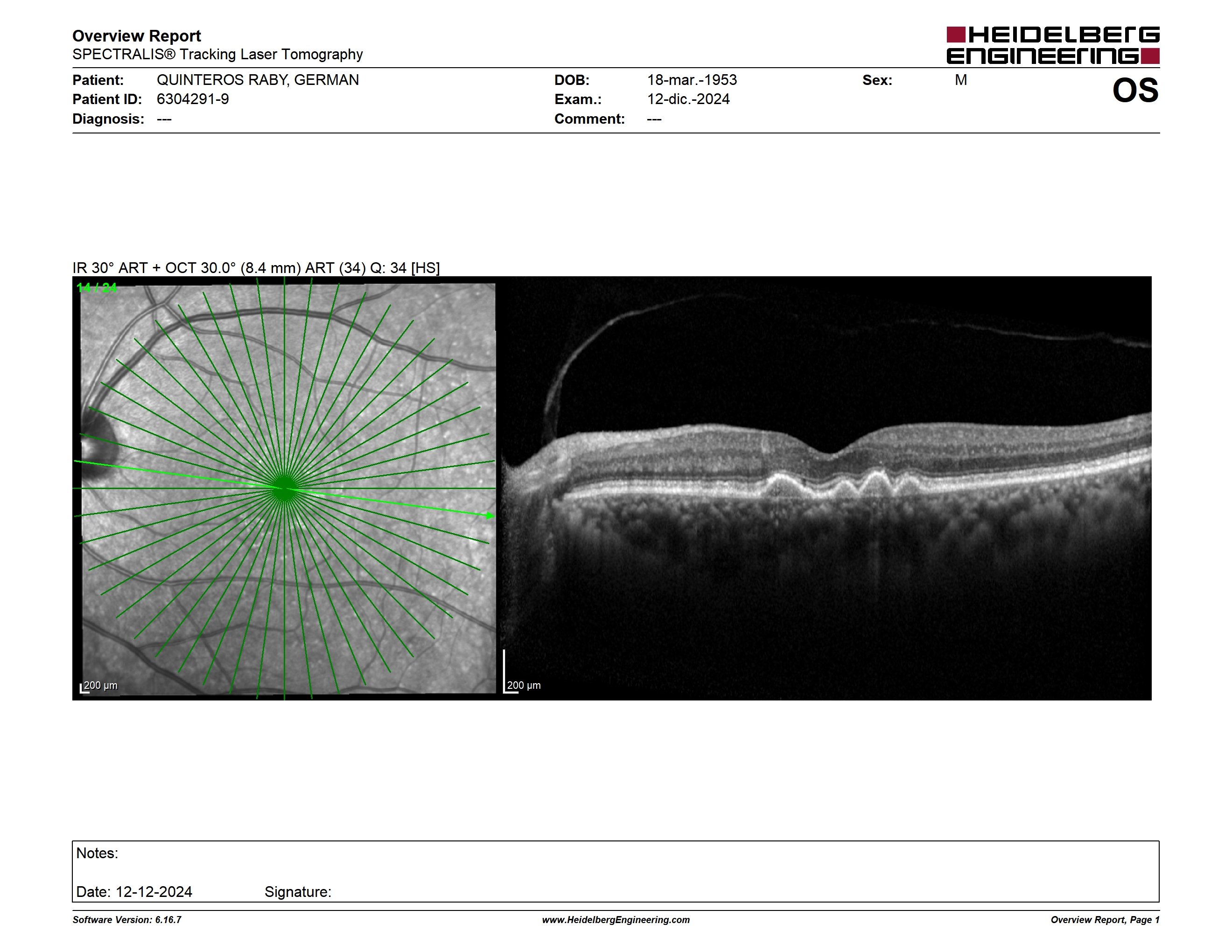Click the OS eye laterality marker

[x=1135, y=90]
